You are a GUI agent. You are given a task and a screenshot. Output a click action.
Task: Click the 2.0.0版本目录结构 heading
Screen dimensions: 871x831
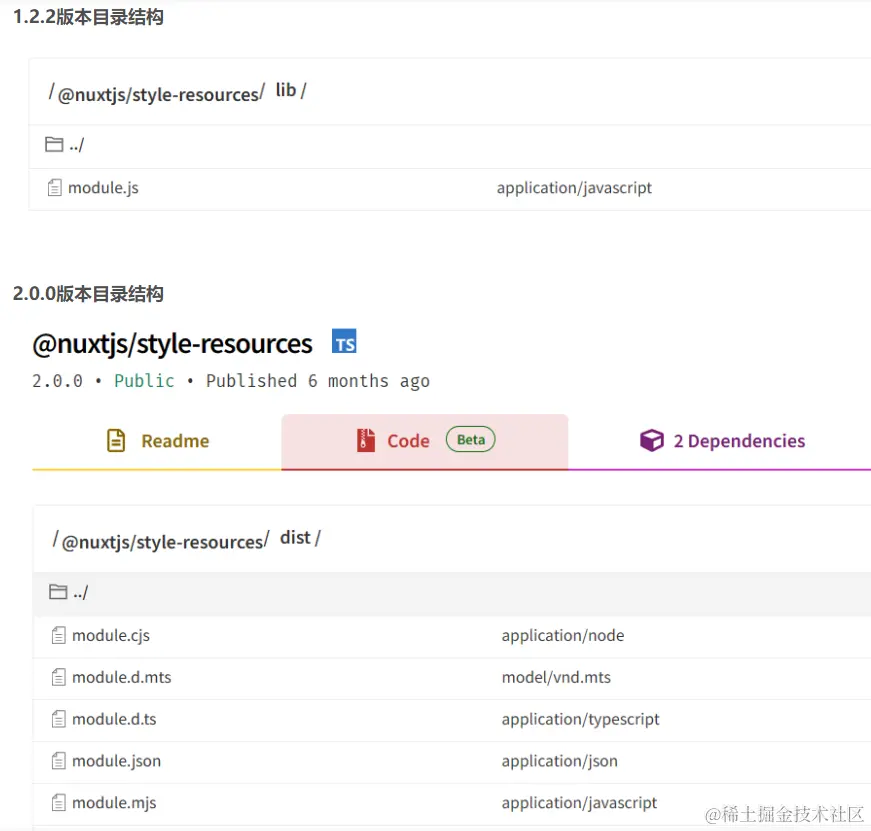pyautogui.click(x=88, y=294)
